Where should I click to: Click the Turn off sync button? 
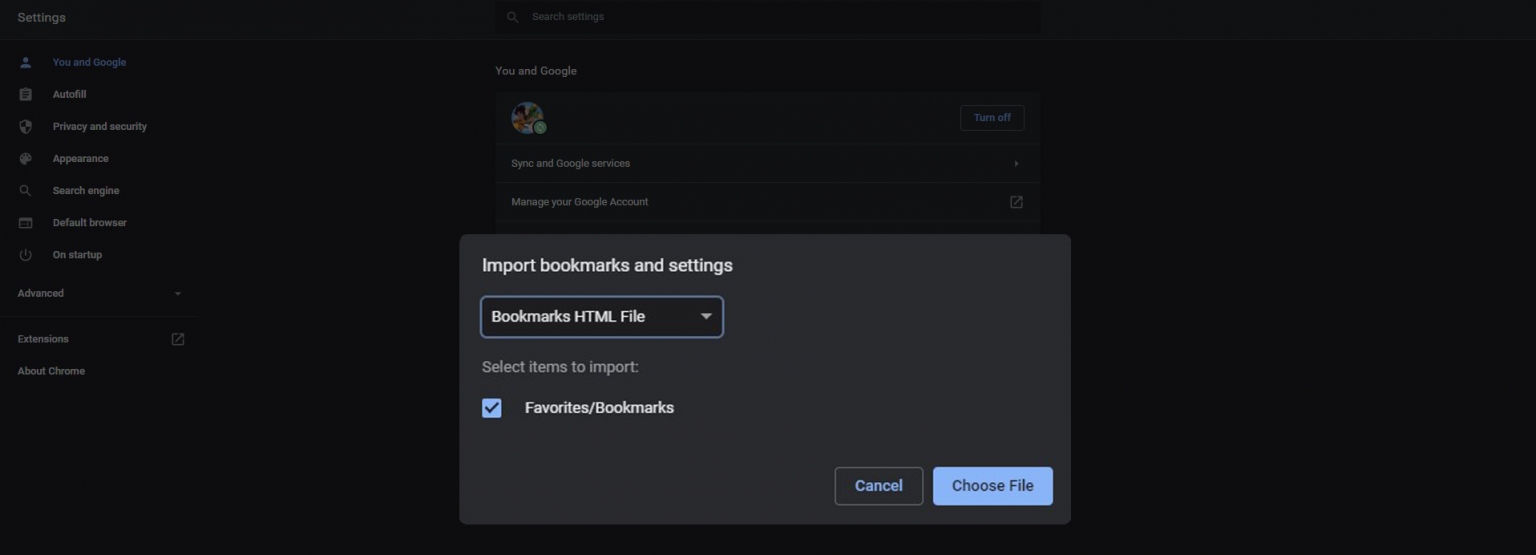coord(992,118)
